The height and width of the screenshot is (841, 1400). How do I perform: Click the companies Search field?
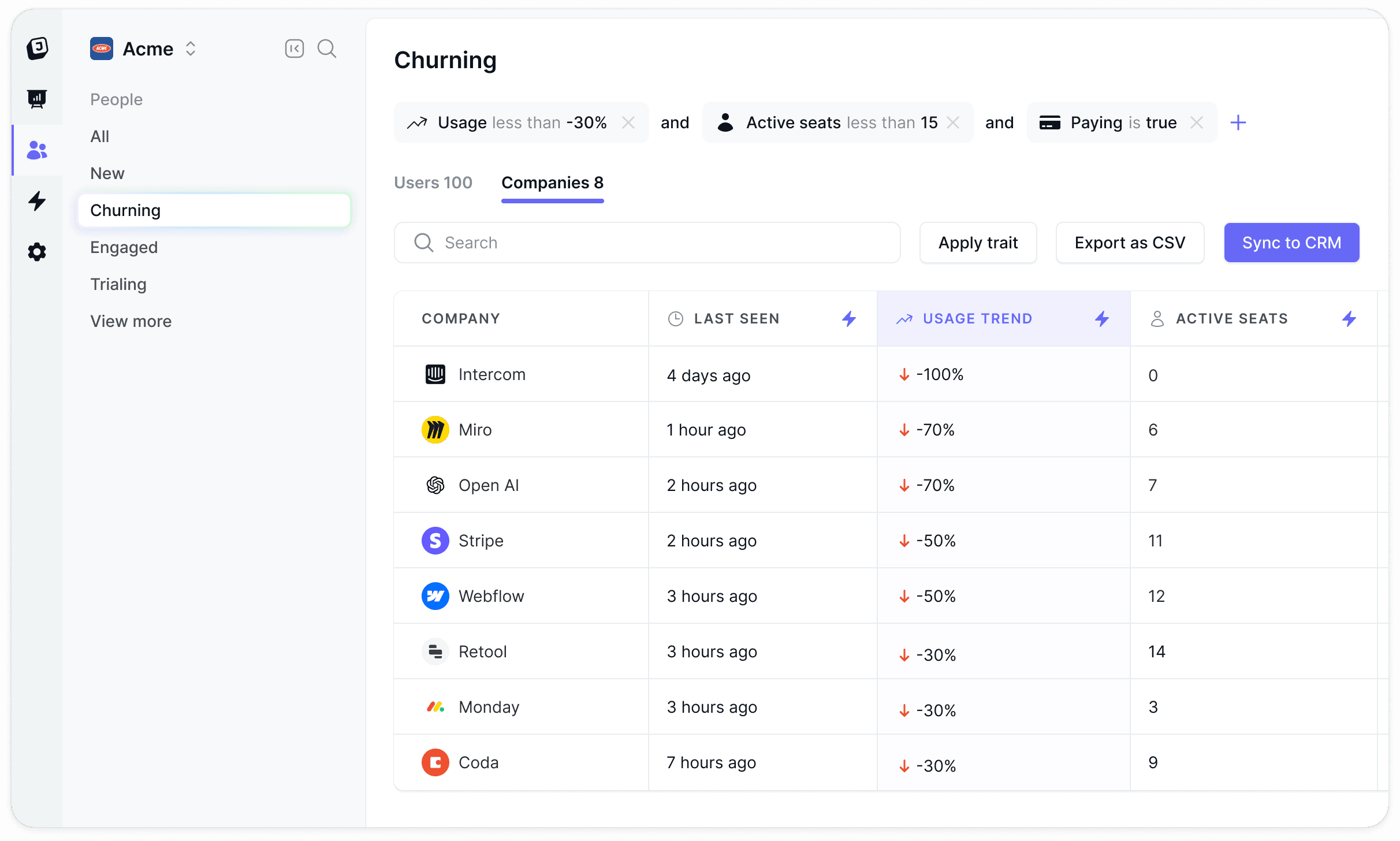click(x=647, y=243)
